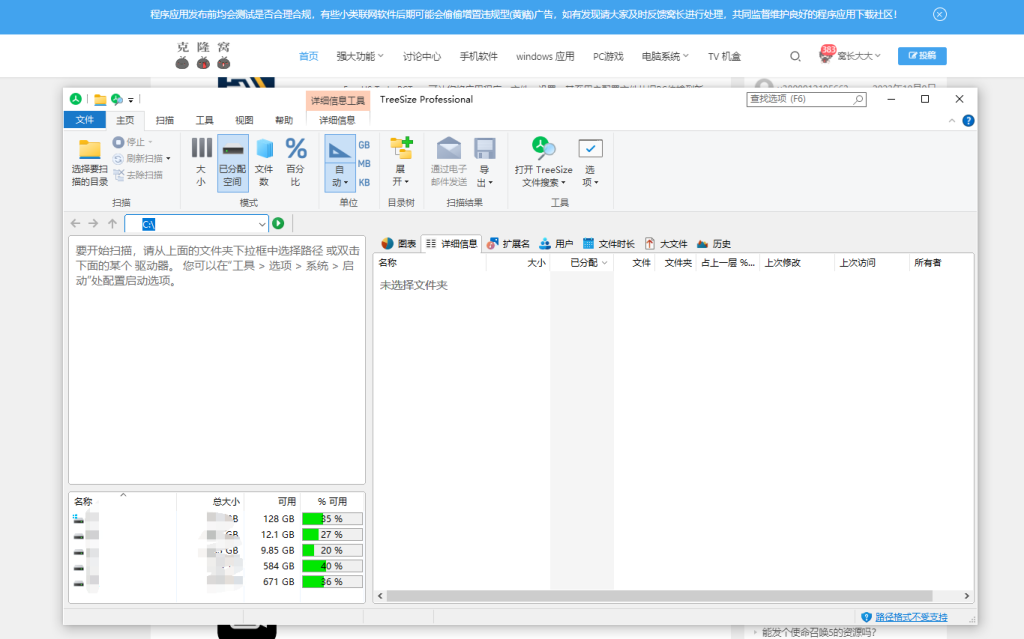
Task: Open the File tab
Action: pos(84,120)
